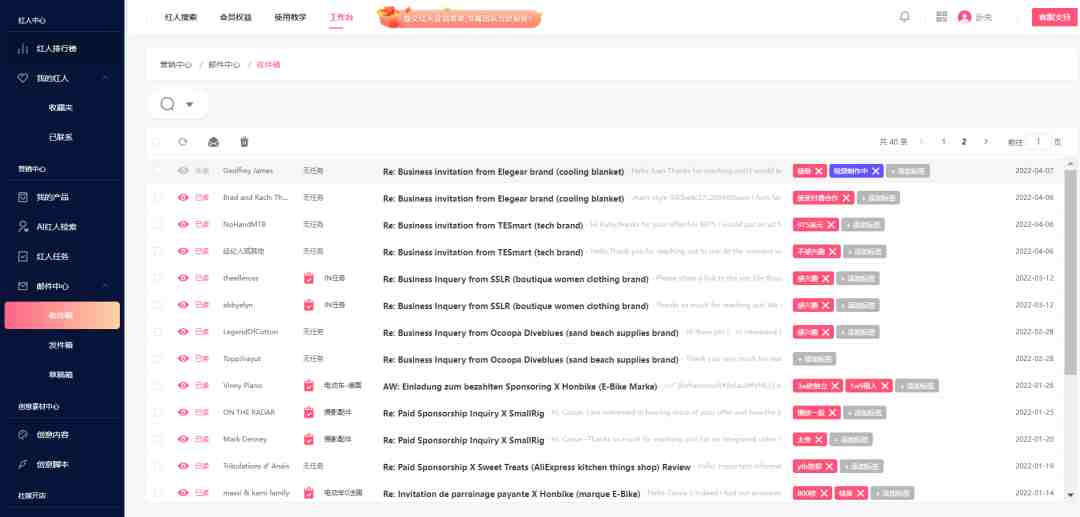Open 发件箱 in the sidebar
The image size is (1080, 517).
[61, 345]
